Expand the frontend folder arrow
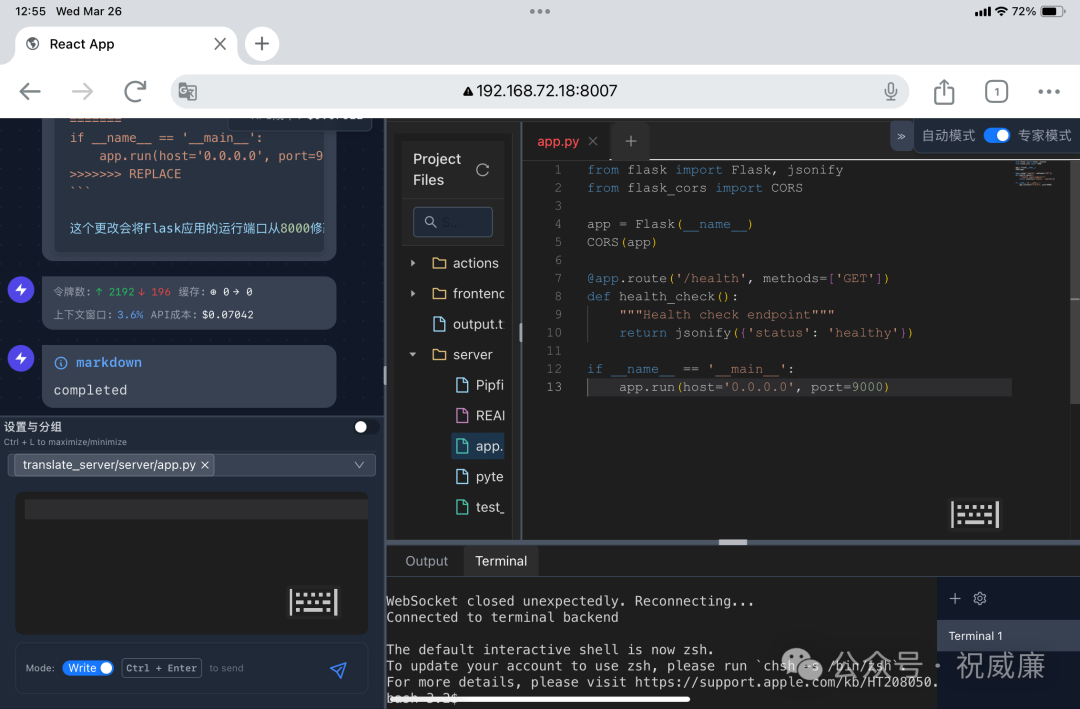The width and height of the screenshot is (1080, 709). (x=413, y=294)
